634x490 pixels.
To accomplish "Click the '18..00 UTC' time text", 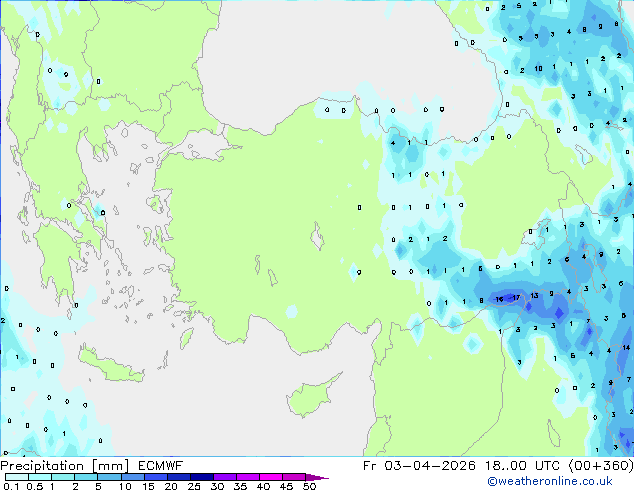I will pyautogui.click(x=522, y=466).
